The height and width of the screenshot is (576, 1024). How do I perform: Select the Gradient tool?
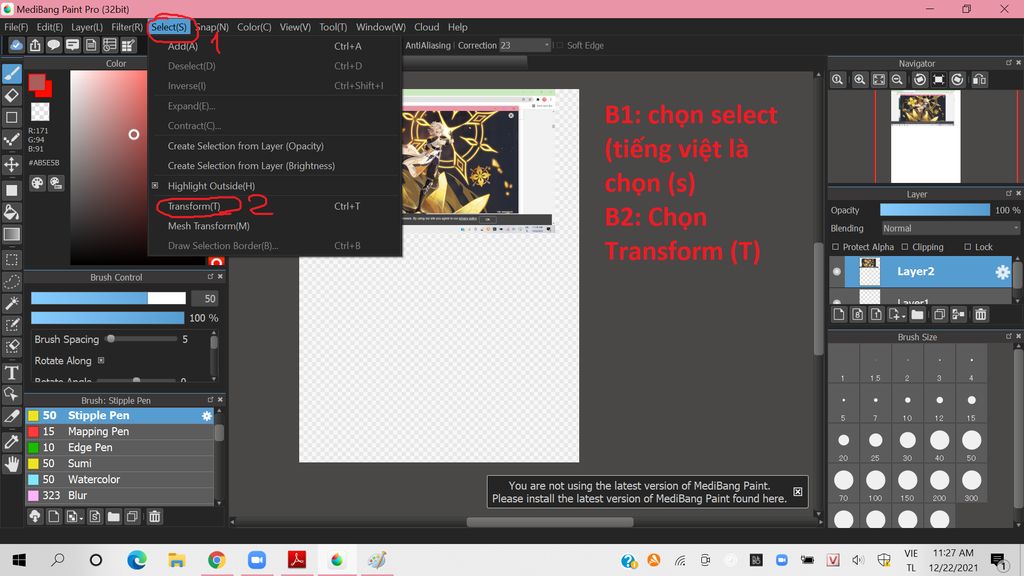click(x=12, y=234)
